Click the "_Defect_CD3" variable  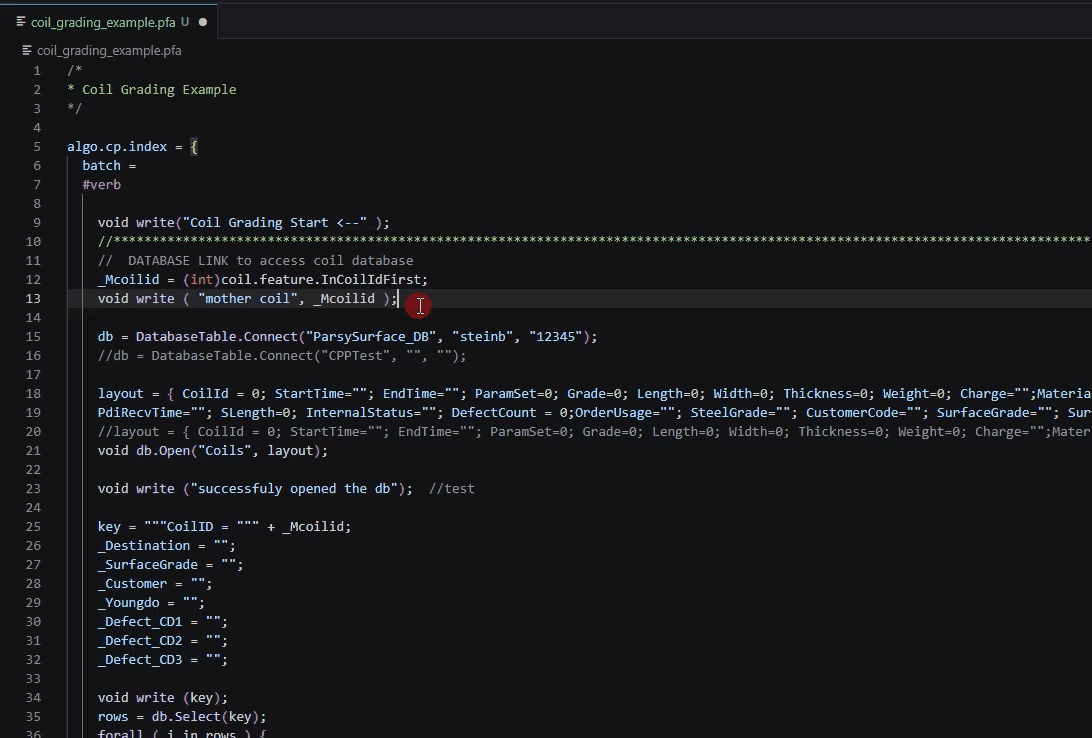(x=140, y=660)
